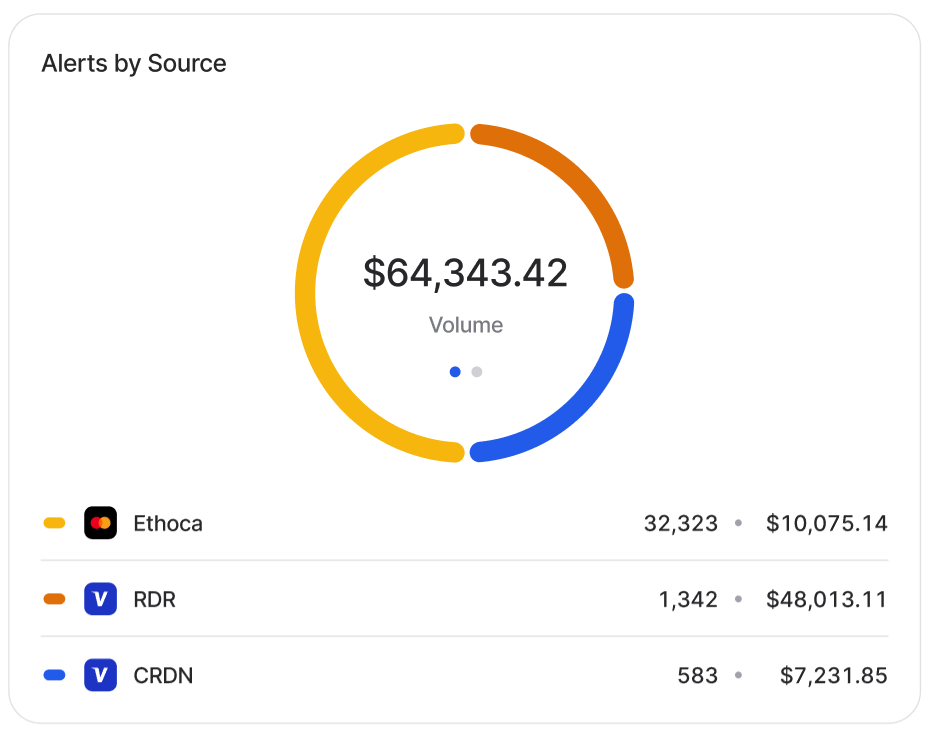The width and height of the screenshot is (936, 732).
Task: Select the blue CRDN legend swatch
Action: pyautogui.click(x=54, y=675)
